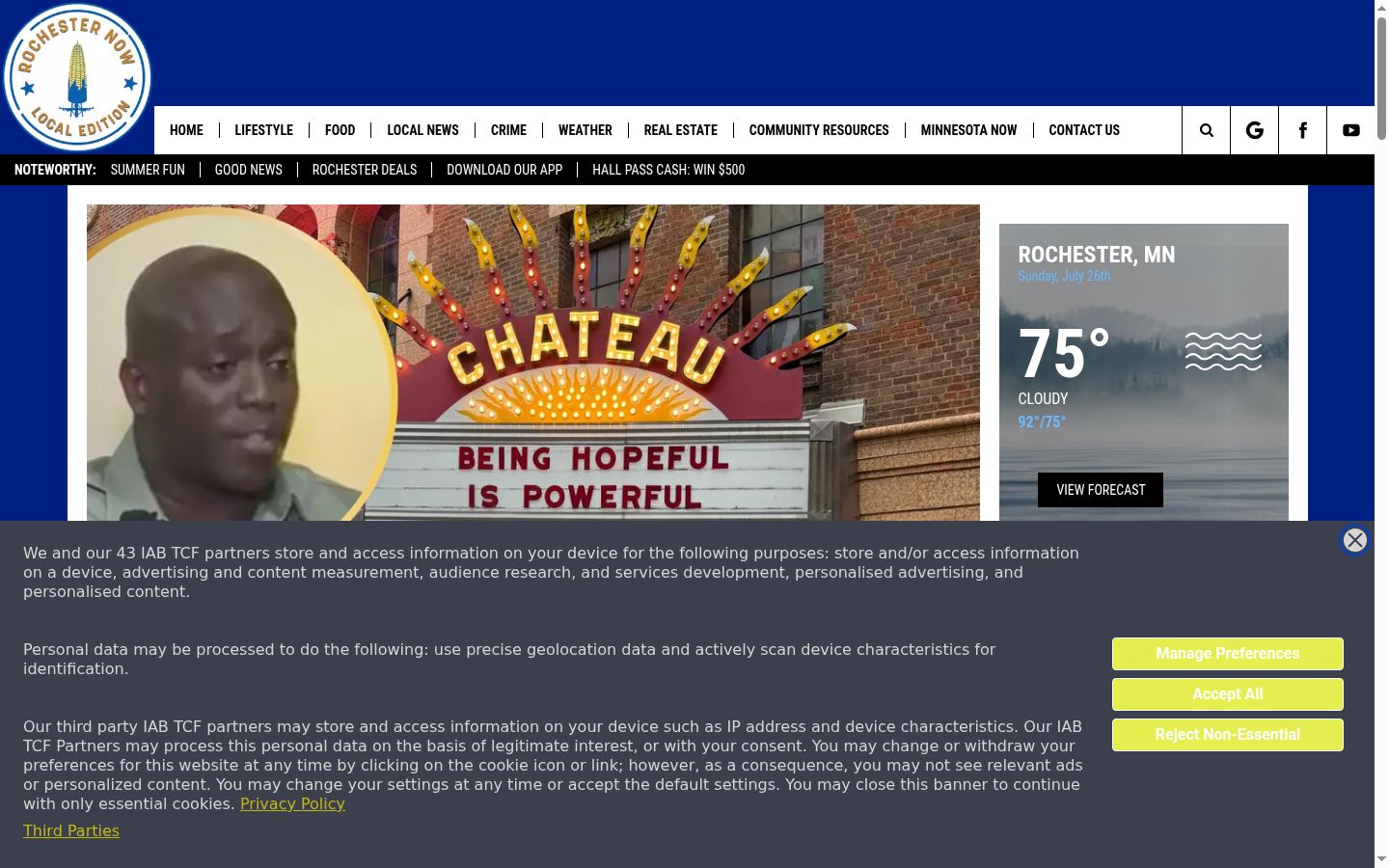Go to Minnesota Now section
1389x868 pixels.
(968, 130)
